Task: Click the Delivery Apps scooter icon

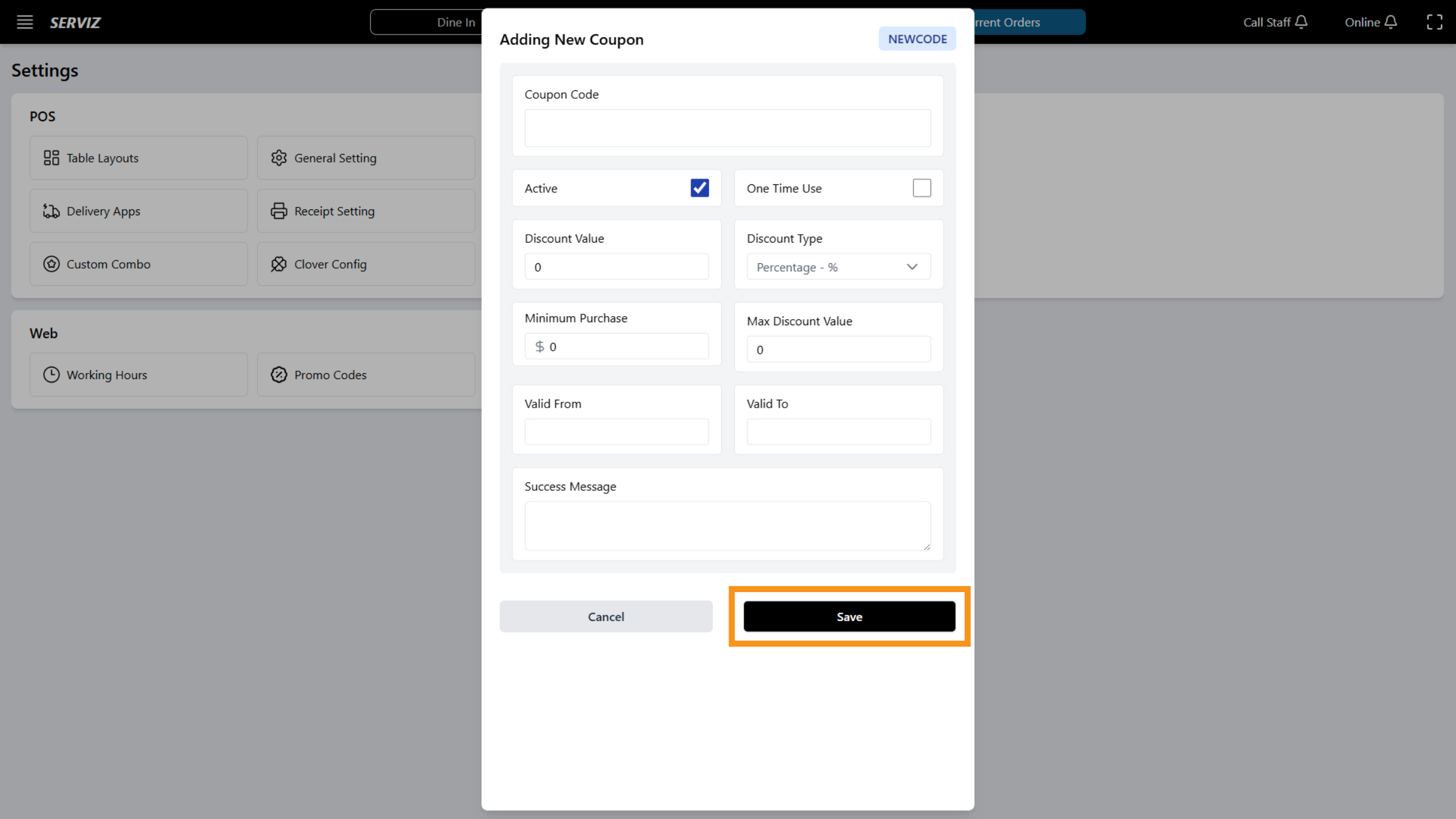Action: tap(51, 211)
